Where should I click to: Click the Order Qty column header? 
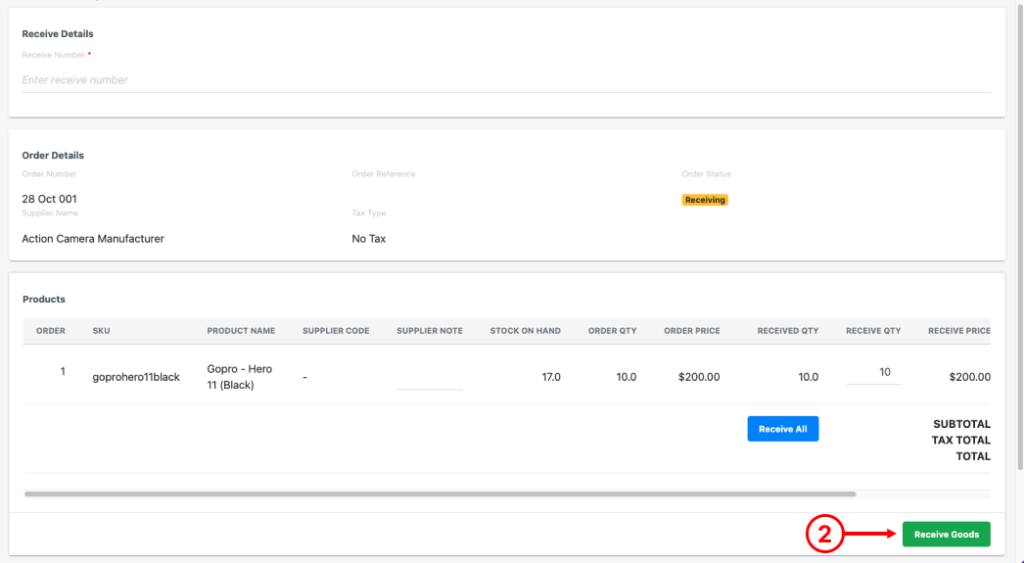612,331
